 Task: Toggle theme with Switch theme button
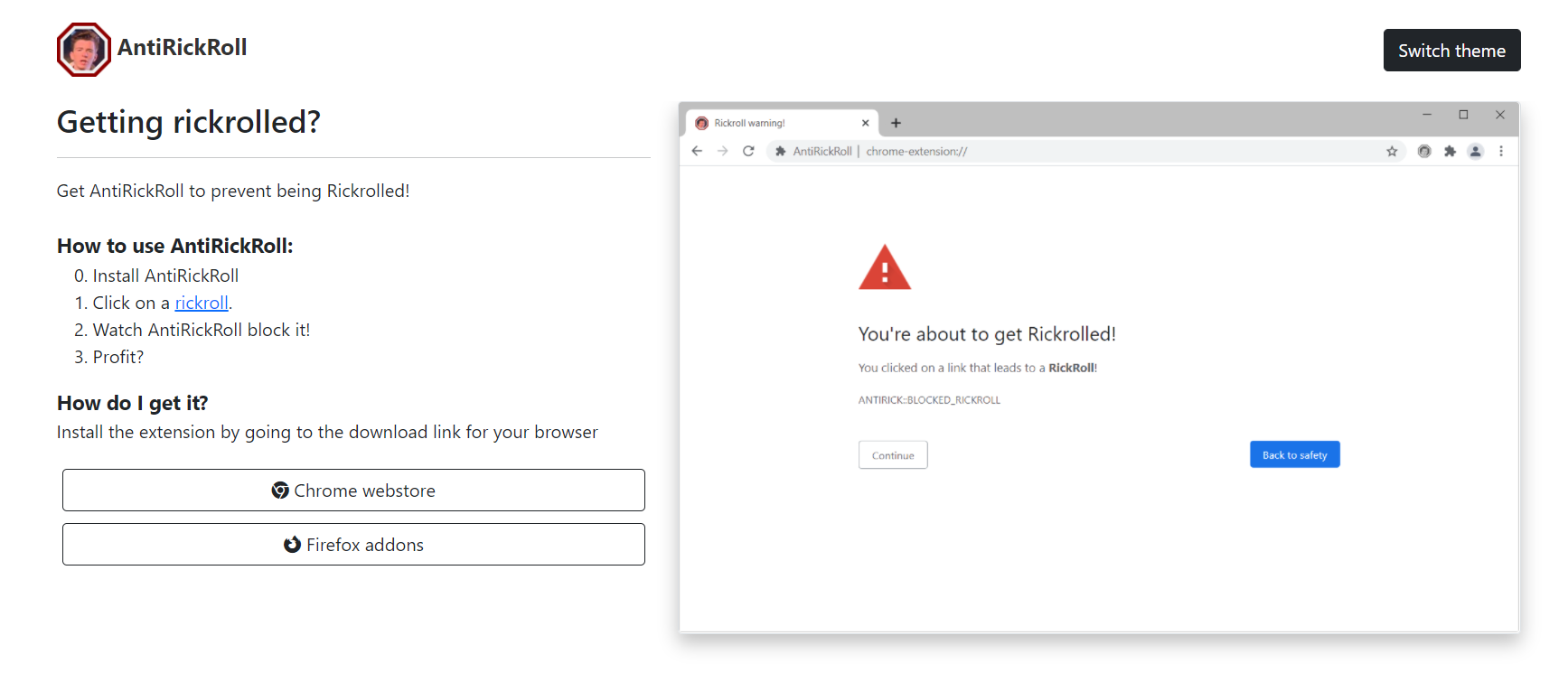1451,51
